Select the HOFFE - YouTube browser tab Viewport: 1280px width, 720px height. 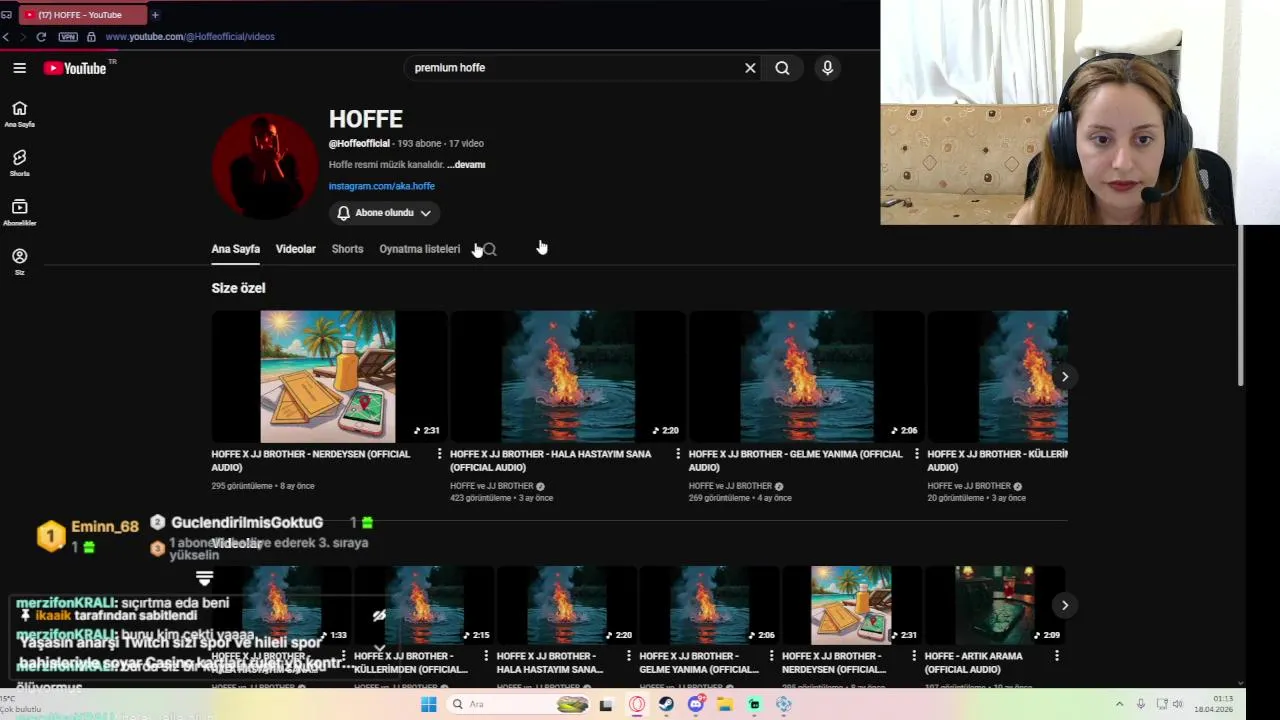pyautogui.click(x=82, y=15)
